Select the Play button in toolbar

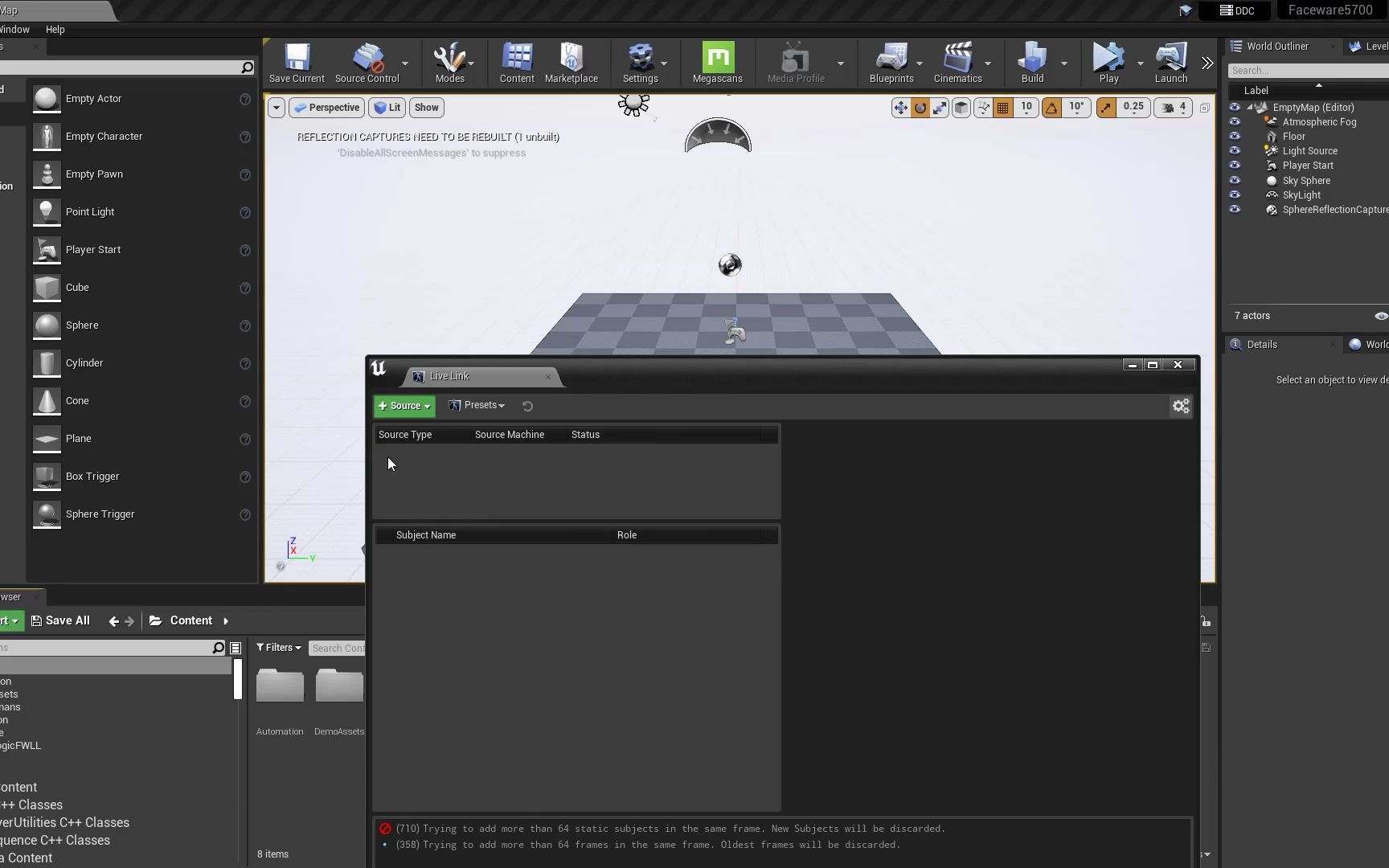(1108, 63)
